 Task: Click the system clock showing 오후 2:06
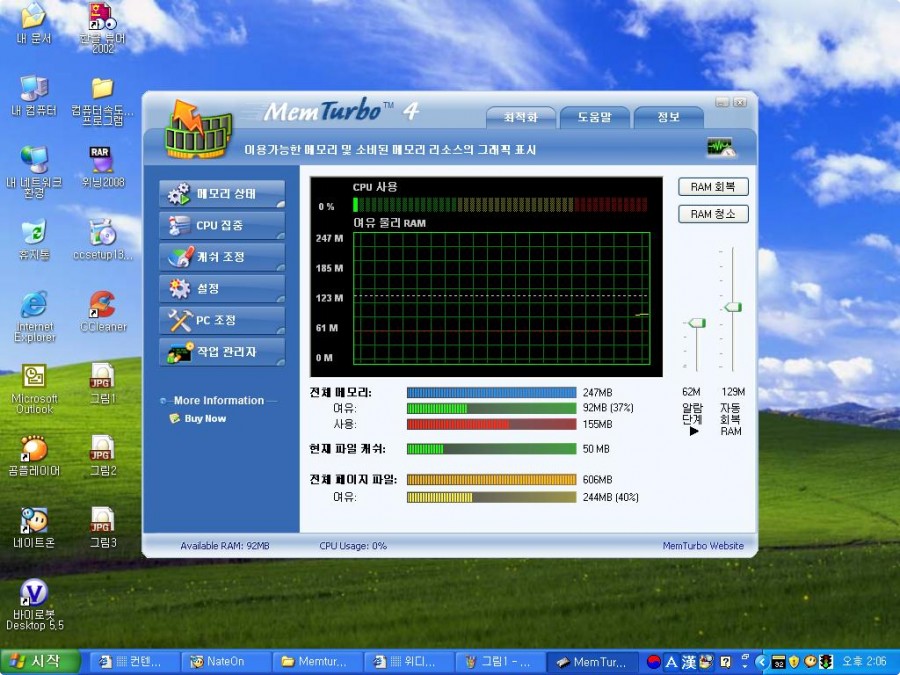coord(864,662)
